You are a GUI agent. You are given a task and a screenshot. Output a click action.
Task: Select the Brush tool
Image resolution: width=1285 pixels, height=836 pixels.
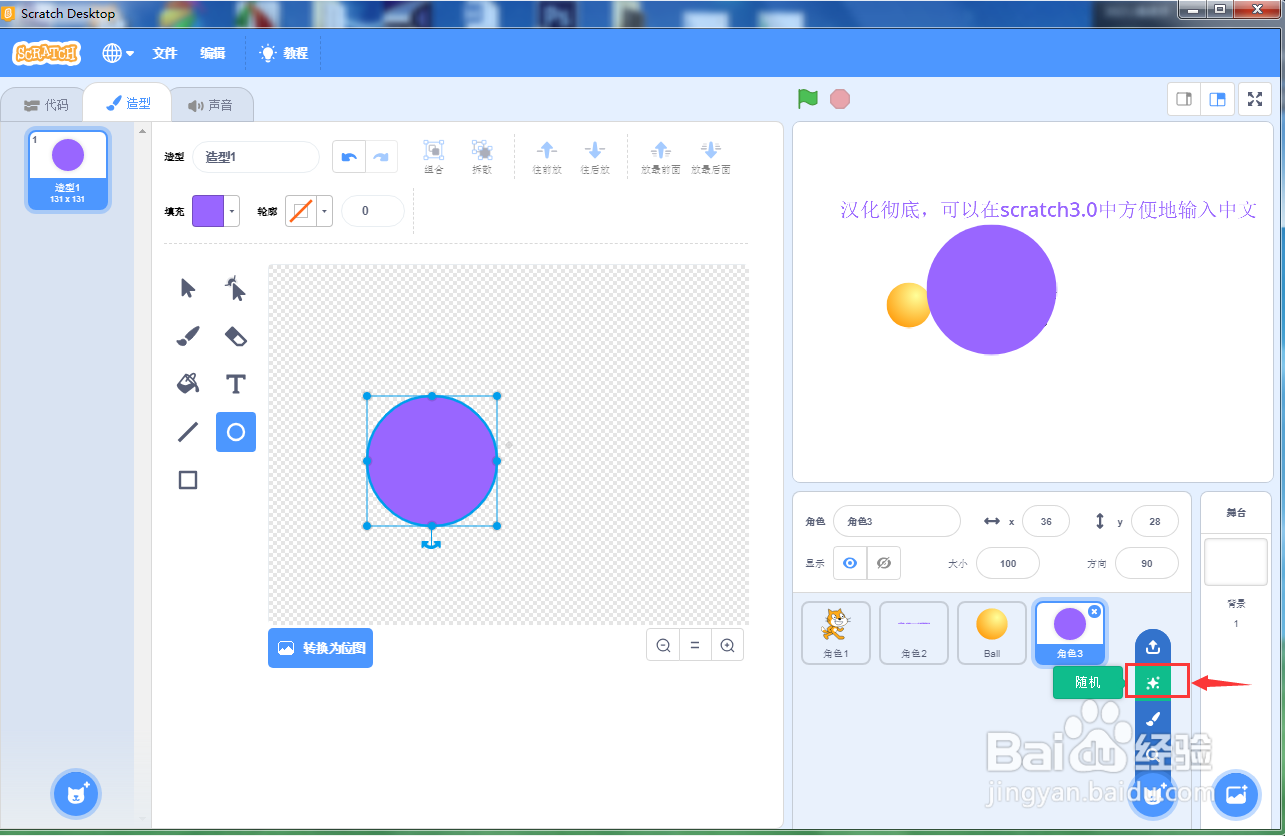coord(187,336)
